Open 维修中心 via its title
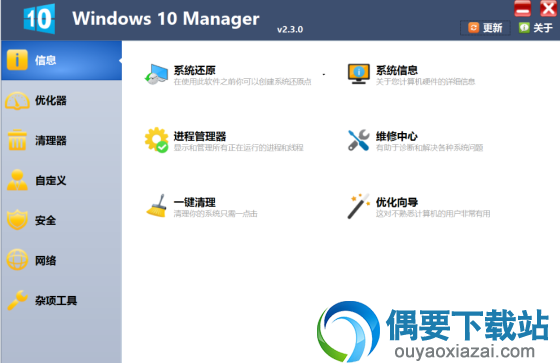 pyautogui.click(x=396, y=136)
